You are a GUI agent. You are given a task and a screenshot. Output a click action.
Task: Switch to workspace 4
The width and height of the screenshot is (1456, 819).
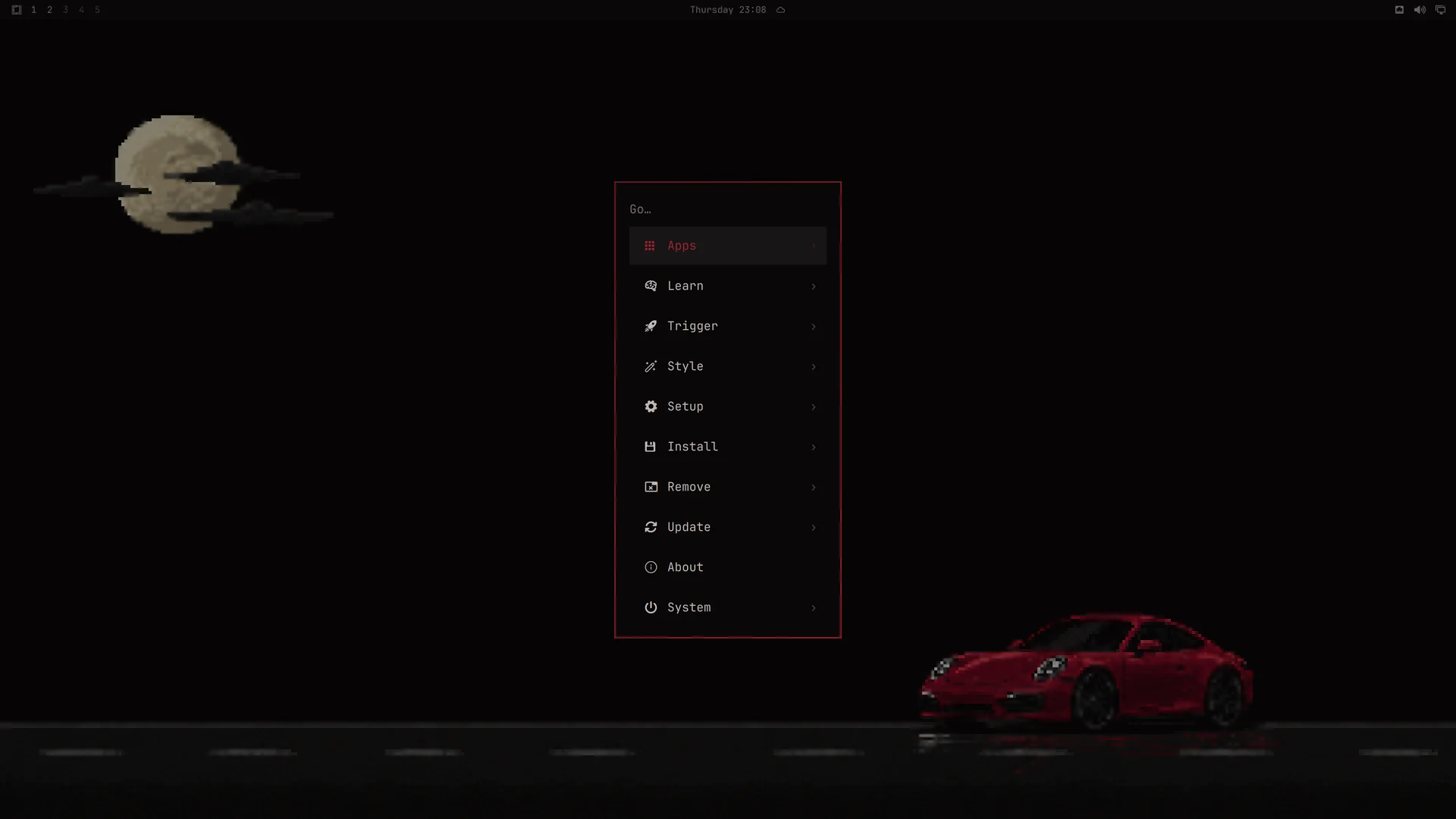pyautogui.click(x=81, y=10)
